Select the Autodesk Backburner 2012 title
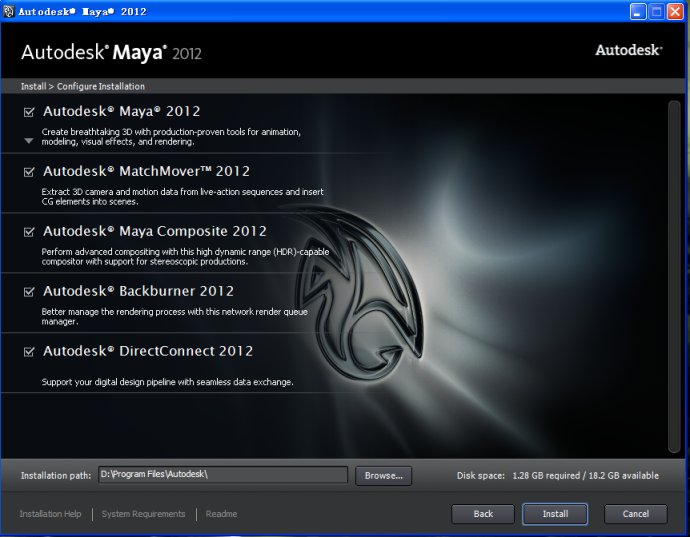This screenshot has width=690, height=537. click(139, 291)
